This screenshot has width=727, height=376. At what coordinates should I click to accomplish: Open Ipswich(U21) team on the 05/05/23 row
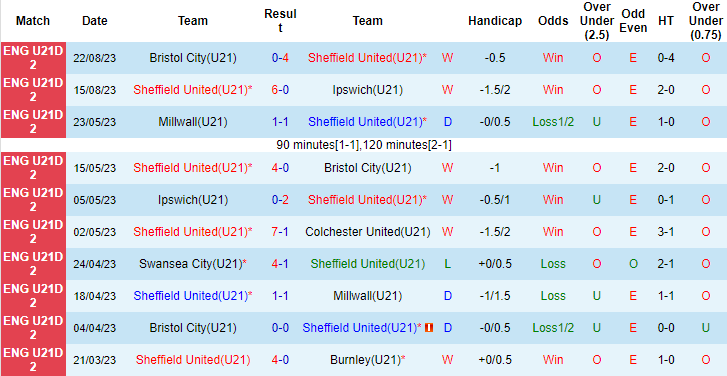click(x=193, y=200)
